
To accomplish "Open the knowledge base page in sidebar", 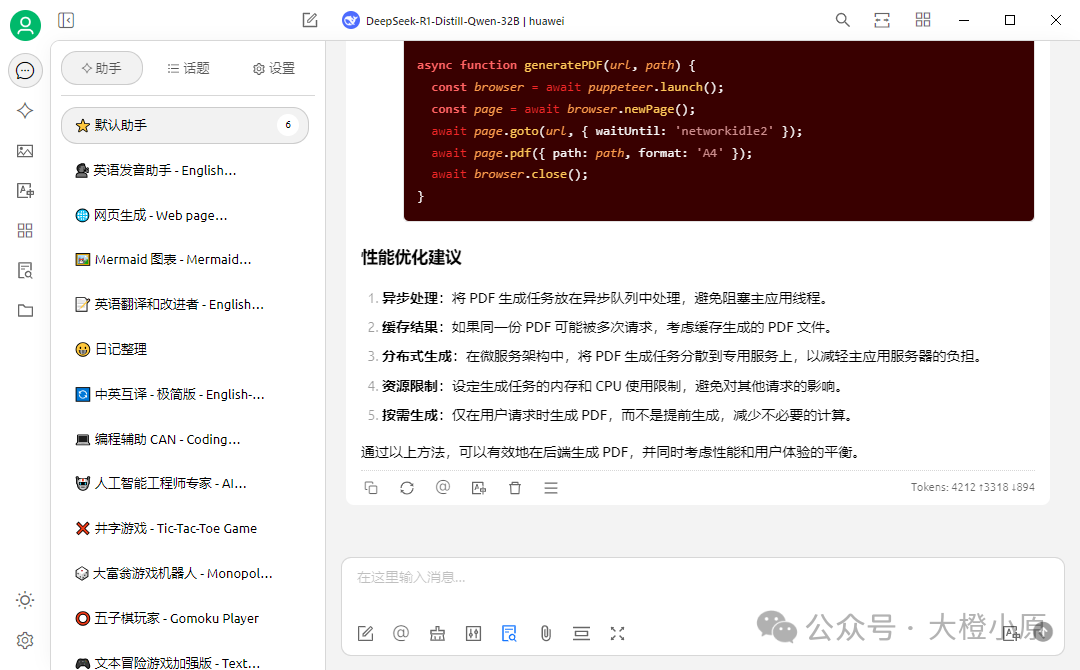I will click(25, 271).
